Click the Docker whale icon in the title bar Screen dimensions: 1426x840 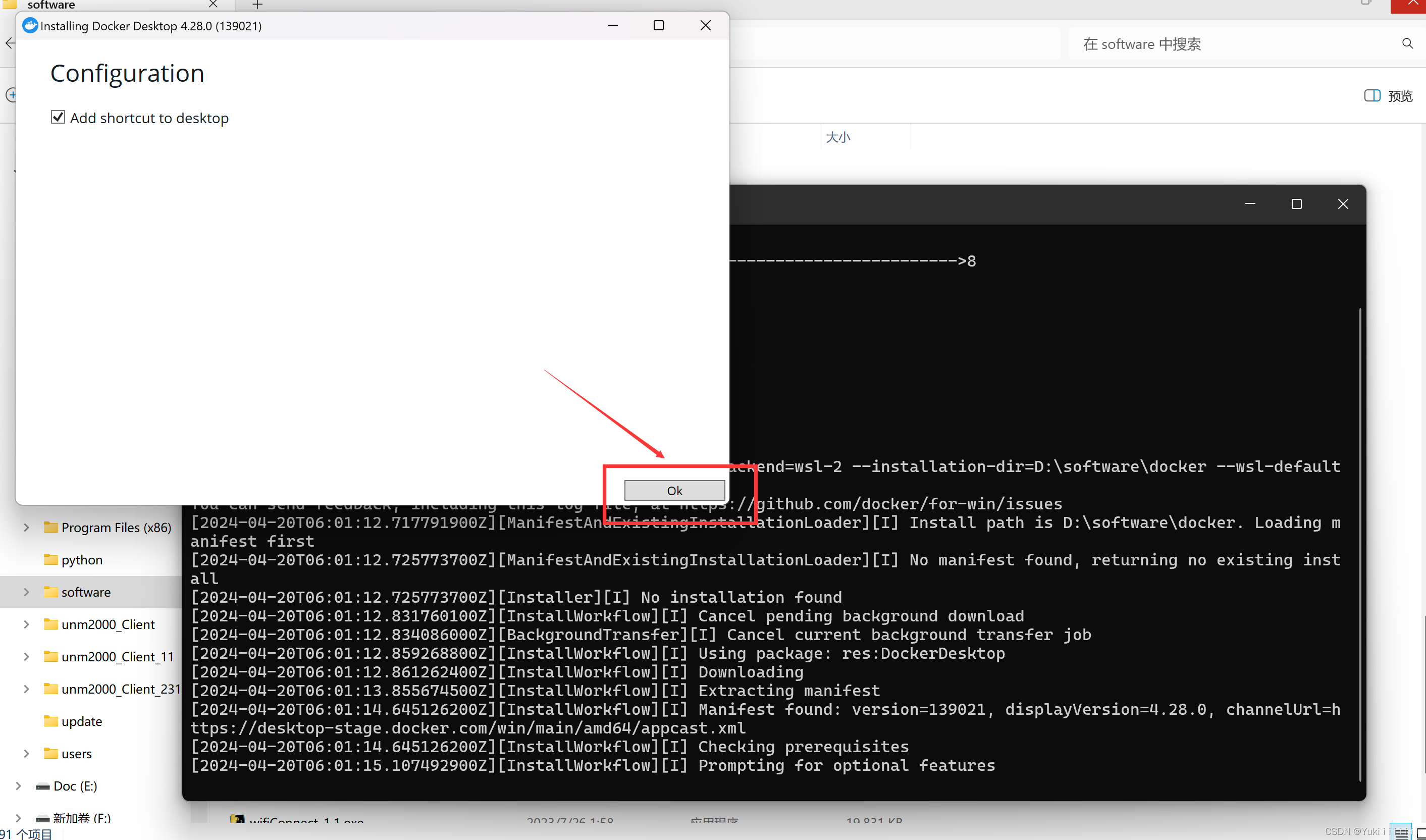point(30,25)
